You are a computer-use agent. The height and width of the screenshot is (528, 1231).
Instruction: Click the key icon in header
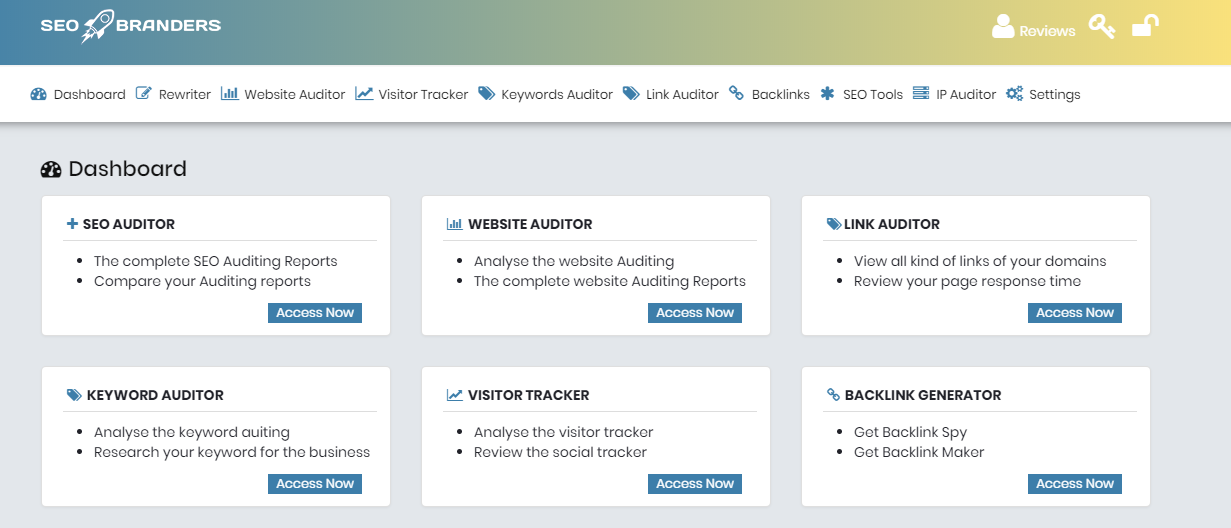pos(1102,26)
